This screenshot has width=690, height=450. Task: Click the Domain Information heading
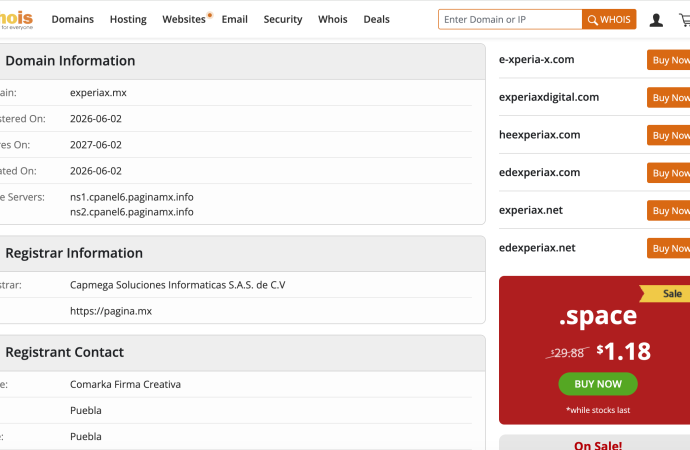click(x=70, y=61)
